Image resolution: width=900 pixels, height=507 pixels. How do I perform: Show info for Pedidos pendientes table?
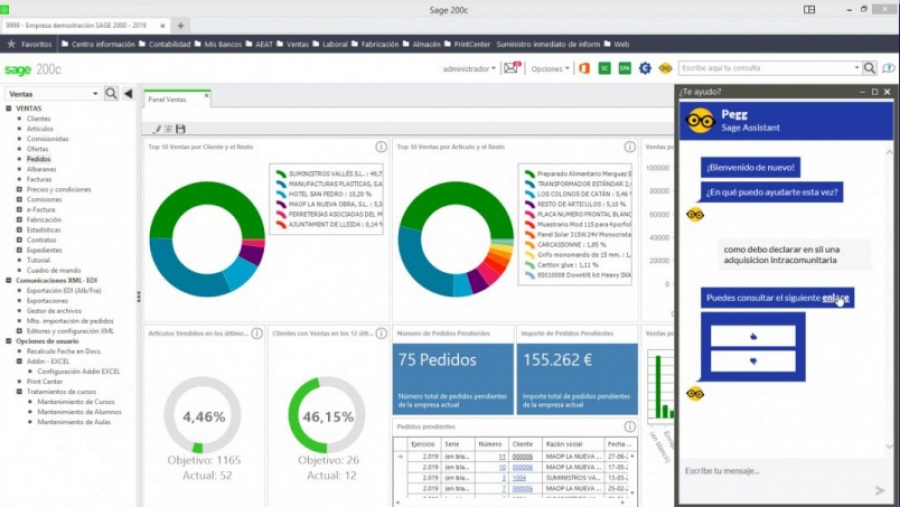[630, 427]
